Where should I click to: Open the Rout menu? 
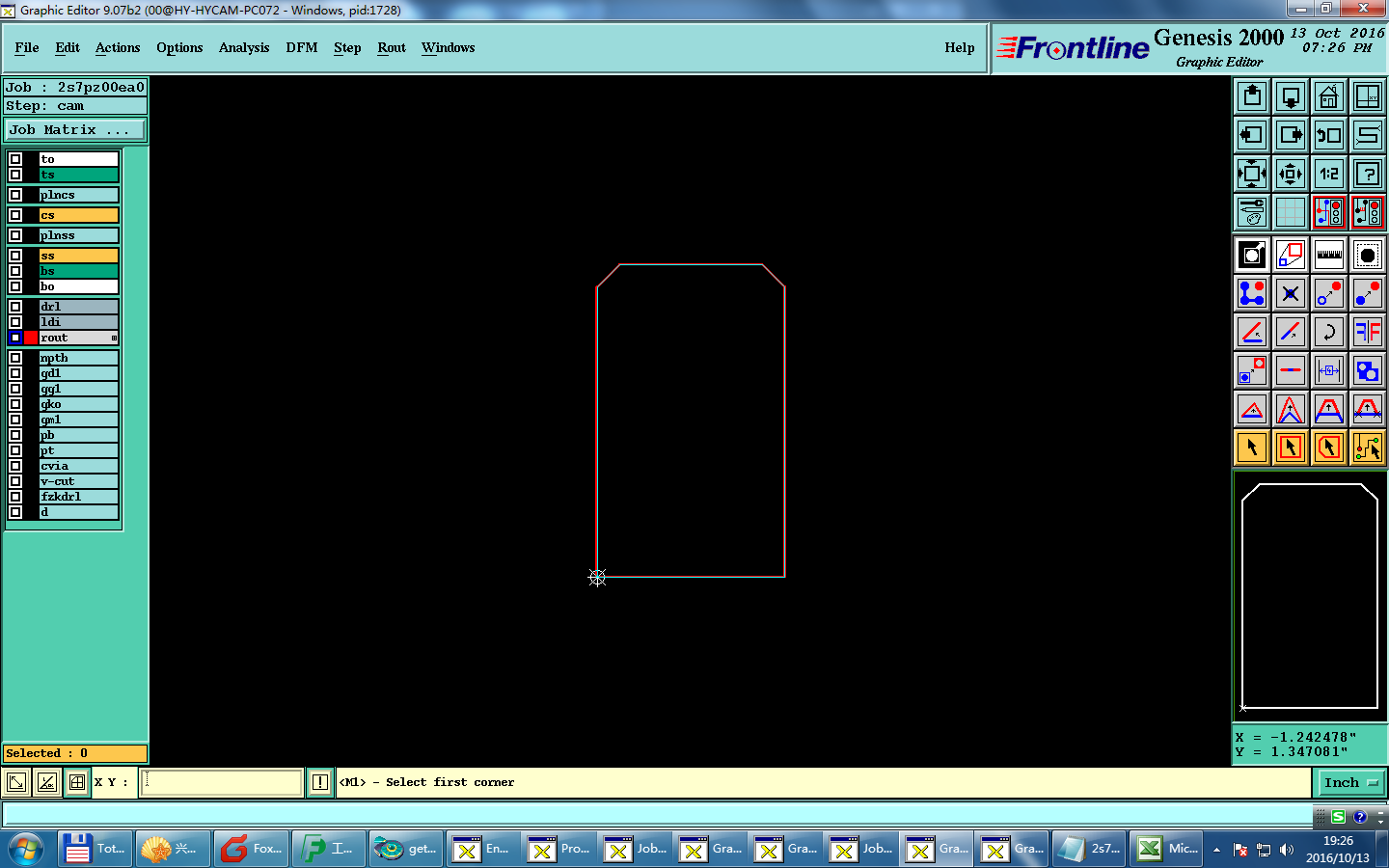(392, 47)
